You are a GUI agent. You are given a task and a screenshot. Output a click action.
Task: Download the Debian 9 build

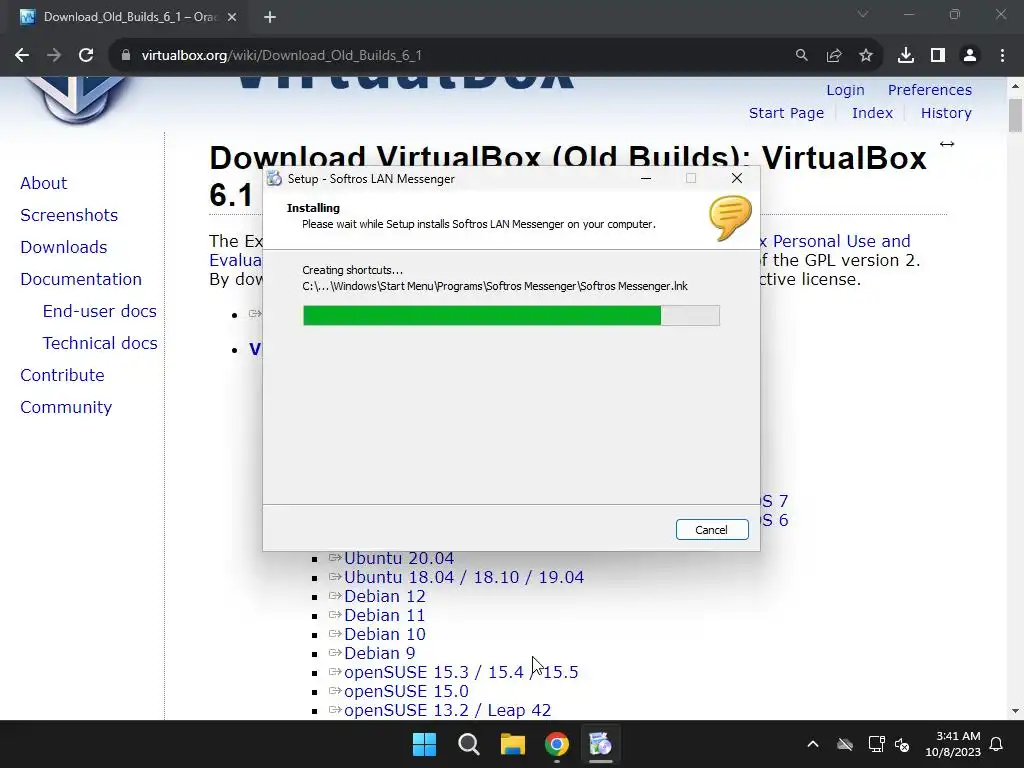tap(379, 653)
